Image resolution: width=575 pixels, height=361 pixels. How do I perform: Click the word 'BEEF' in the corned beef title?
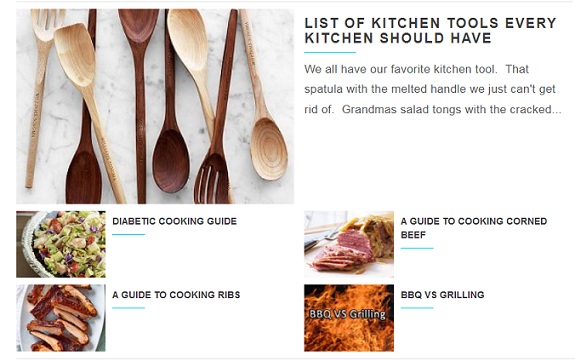click(x=413, y=235)
